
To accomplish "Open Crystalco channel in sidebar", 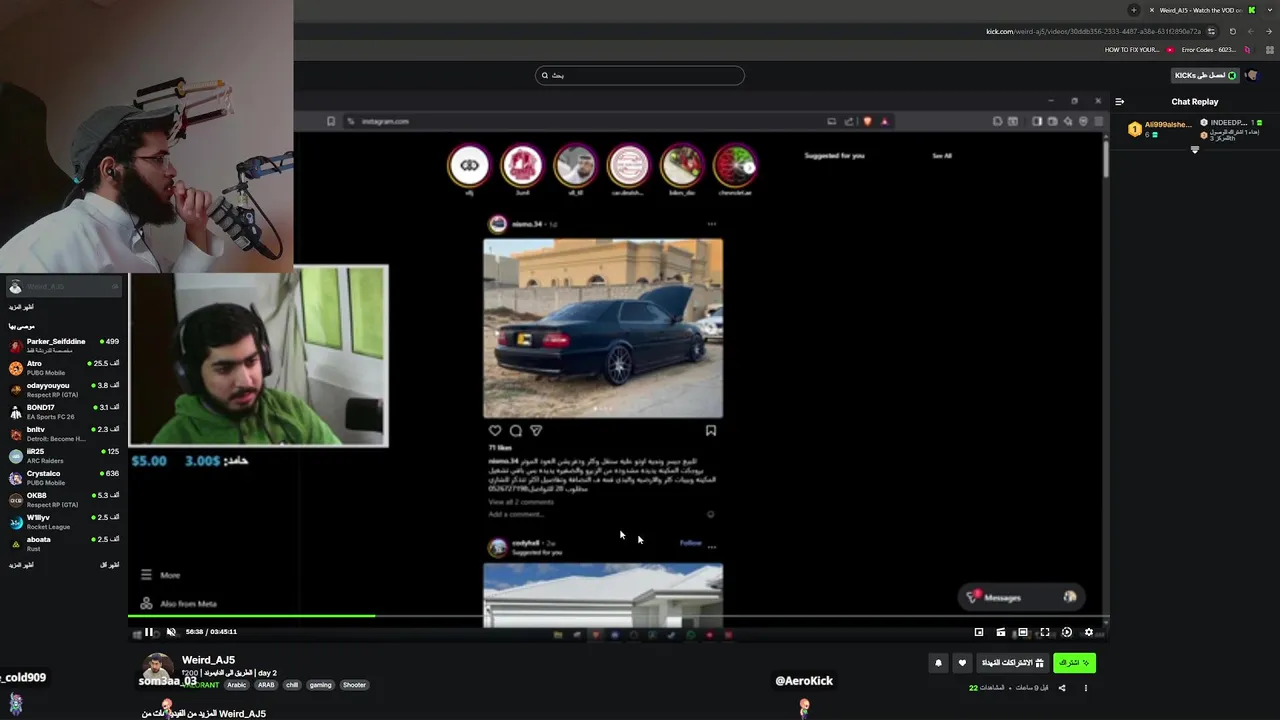I will coord(64,478).
